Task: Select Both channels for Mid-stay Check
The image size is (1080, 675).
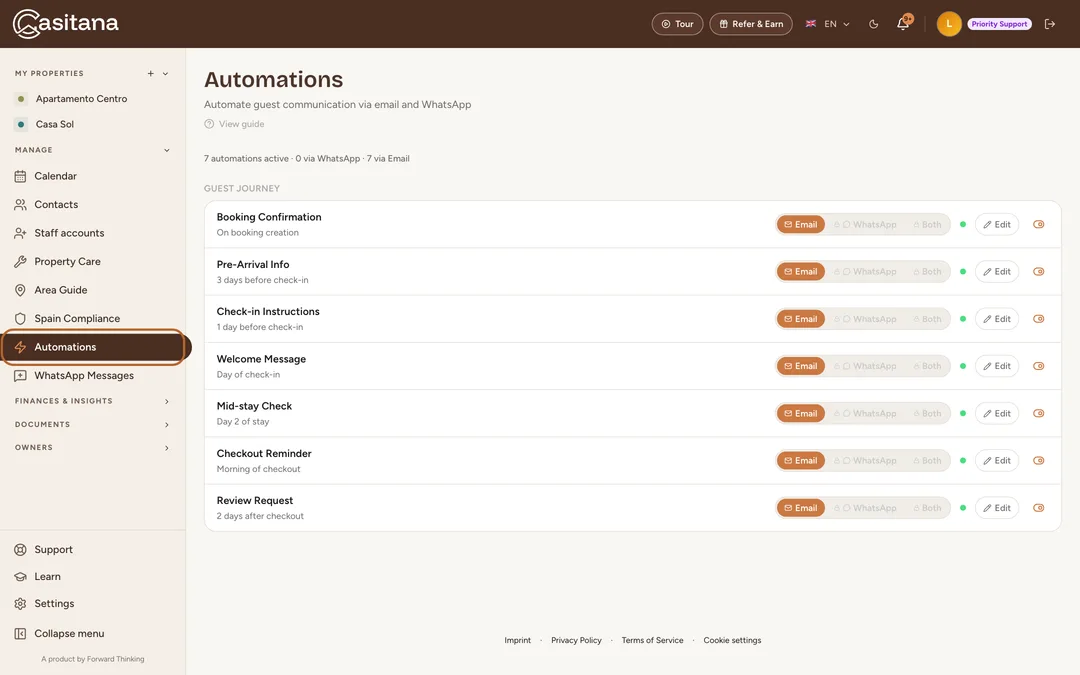Action: [x=927, y=413]
